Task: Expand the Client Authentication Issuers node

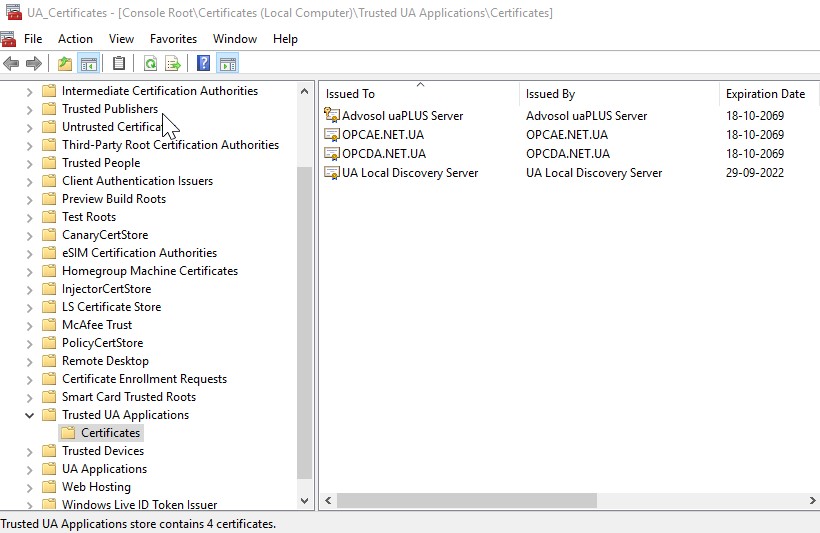Action: click(x=30, y=182)
